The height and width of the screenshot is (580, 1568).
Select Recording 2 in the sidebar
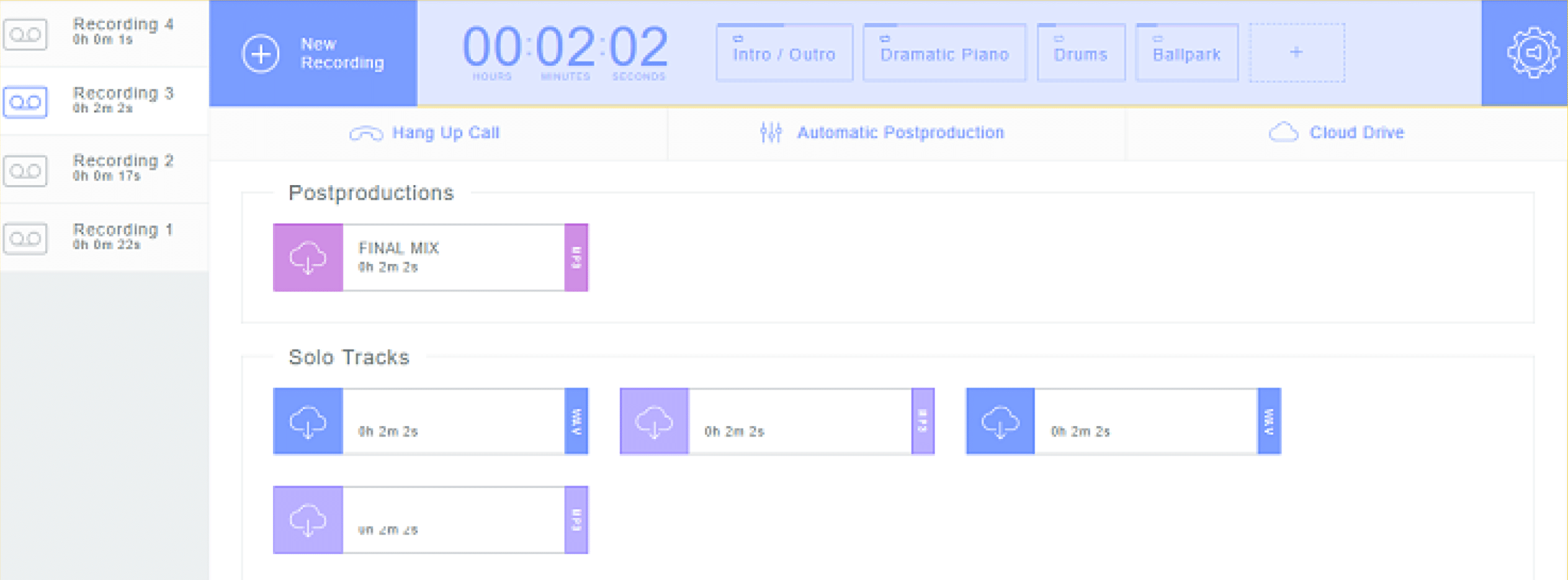coord(122,168)
